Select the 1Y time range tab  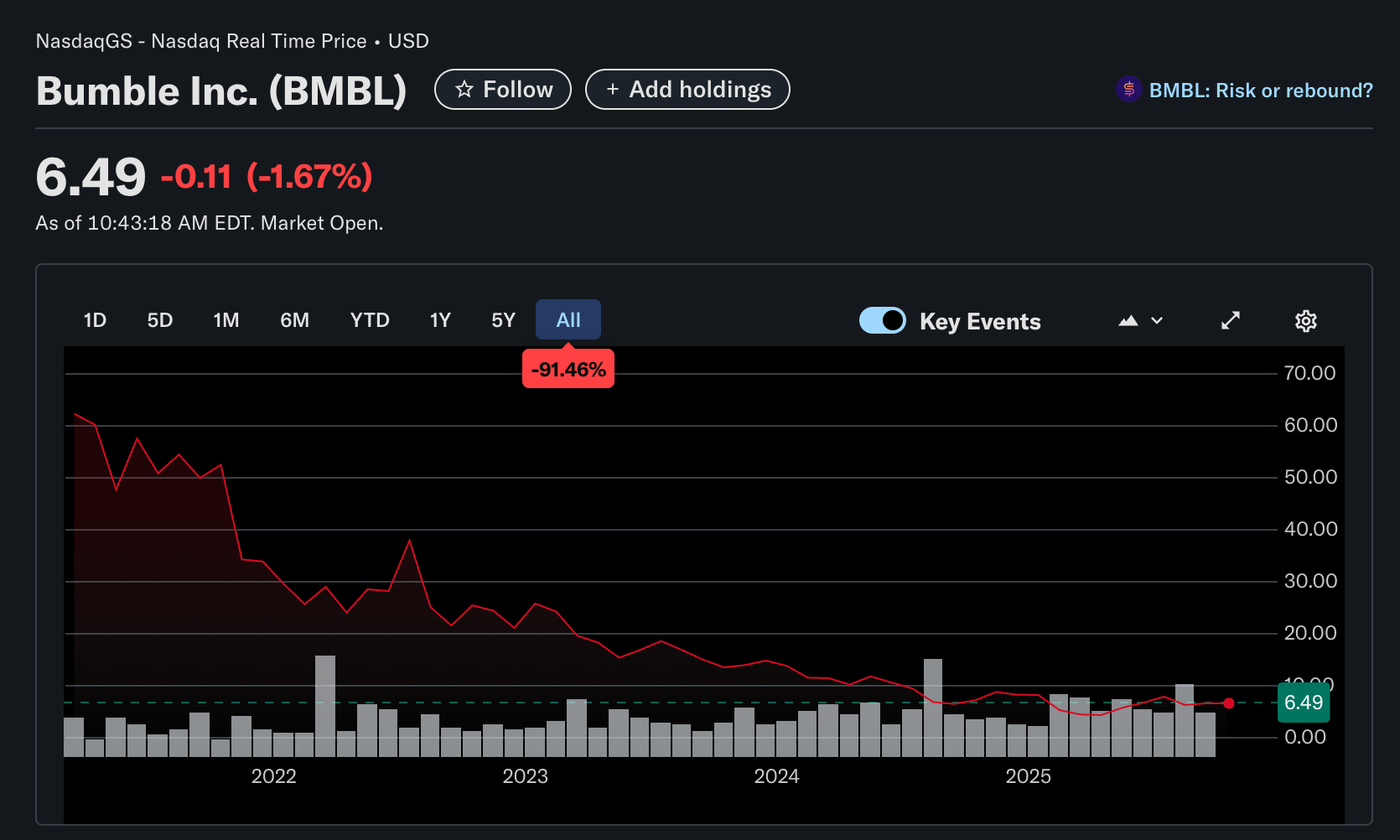tap(440, 320)
